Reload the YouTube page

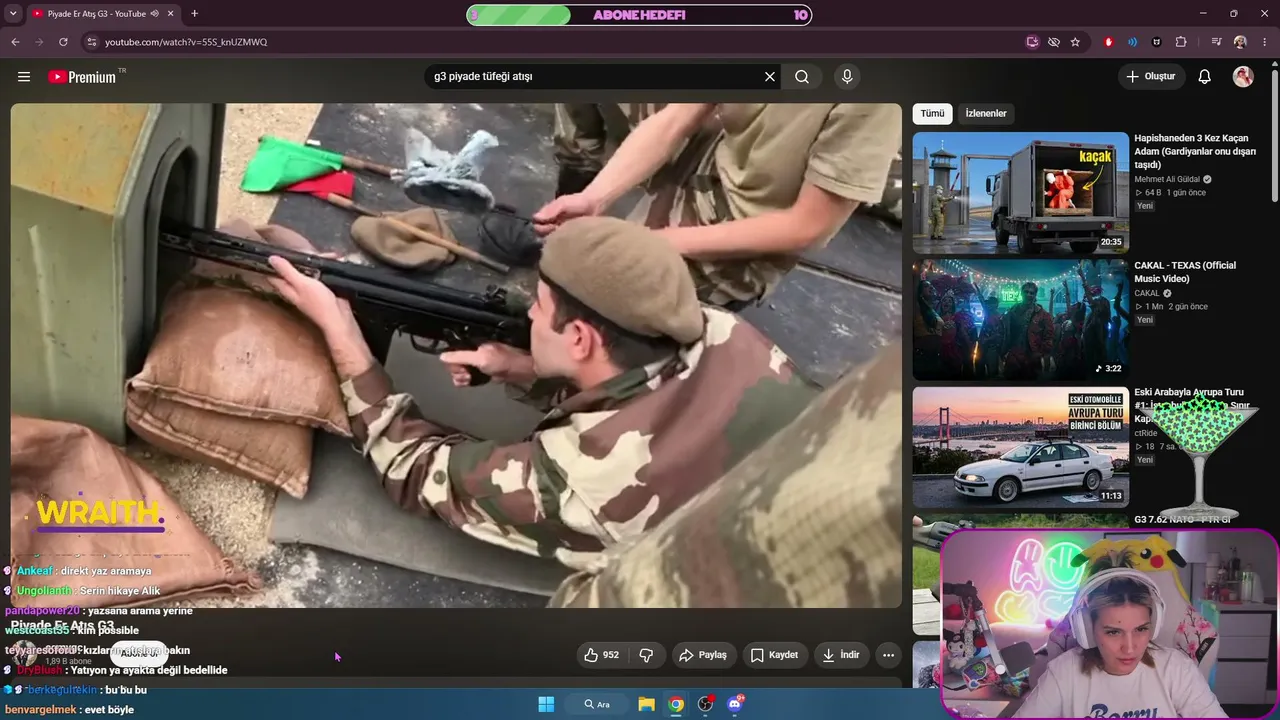(x=63, y=42)
